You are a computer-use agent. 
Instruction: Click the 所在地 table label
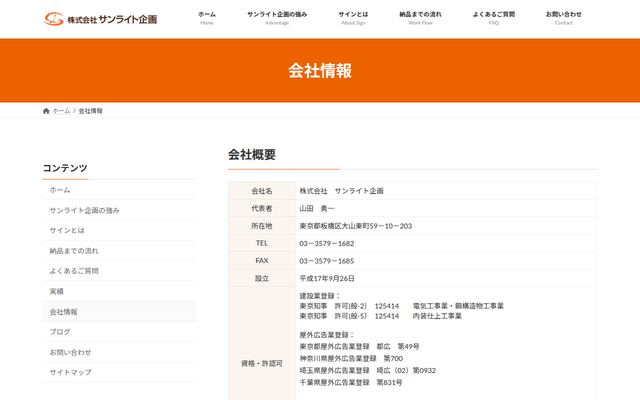[x=262, y=226]
